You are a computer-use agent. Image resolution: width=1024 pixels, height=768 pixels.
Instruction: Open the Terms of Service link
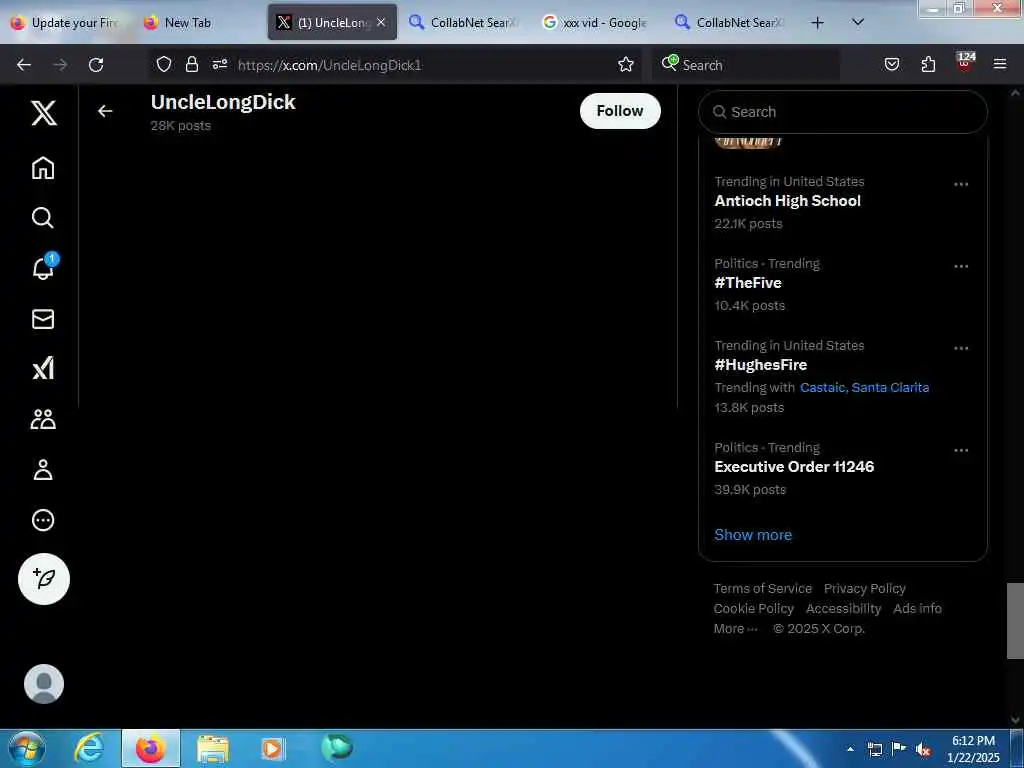762,588
